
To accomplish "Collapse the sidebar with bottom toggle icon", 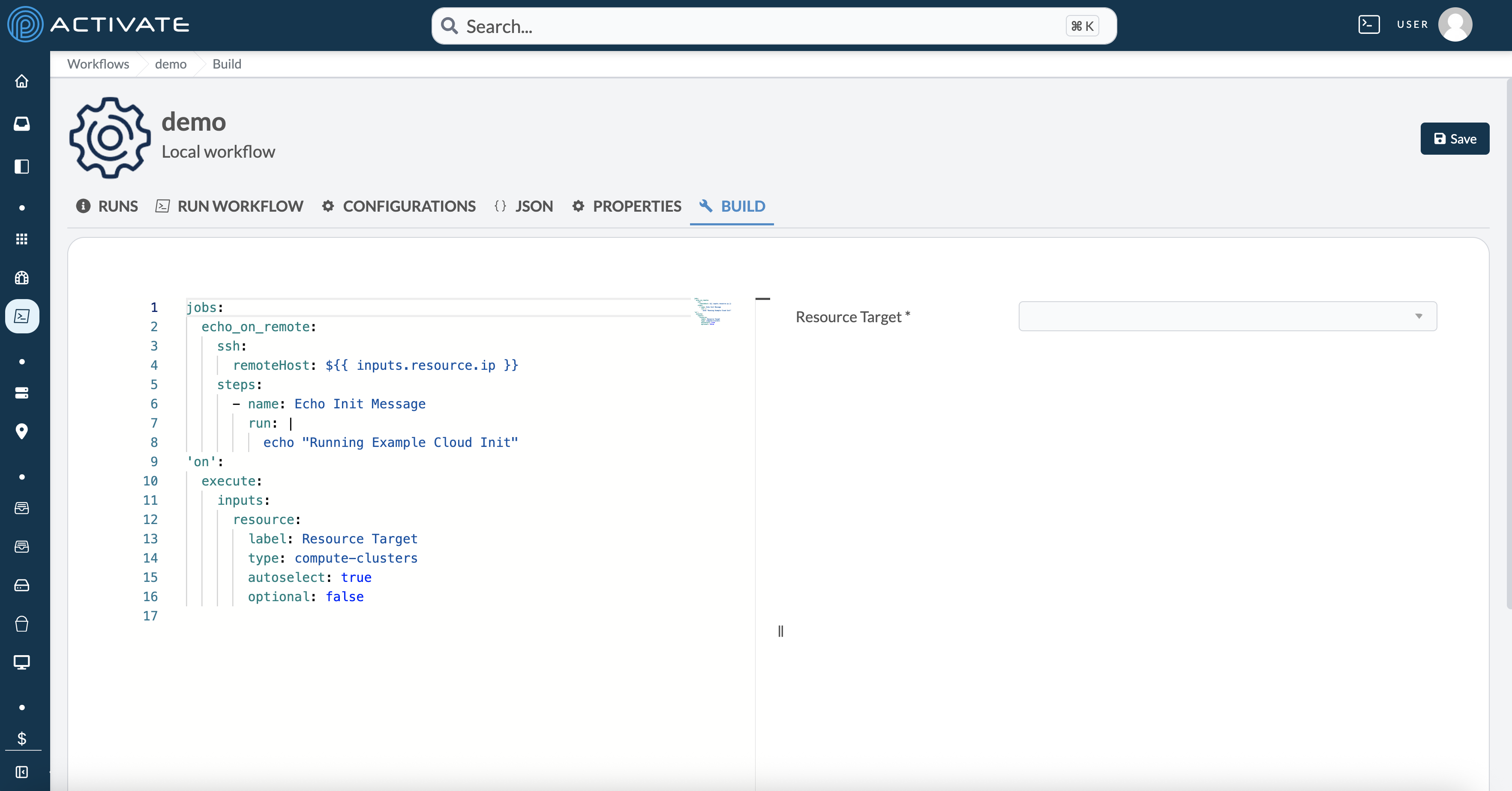I will 22,772.
